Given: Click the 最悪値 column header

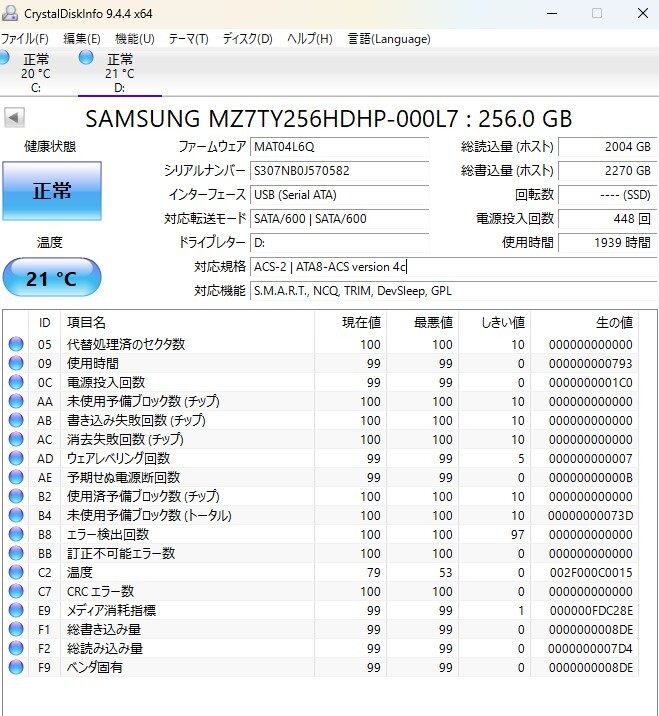Looking at the screenshot, I should click(x=422, y=322).
